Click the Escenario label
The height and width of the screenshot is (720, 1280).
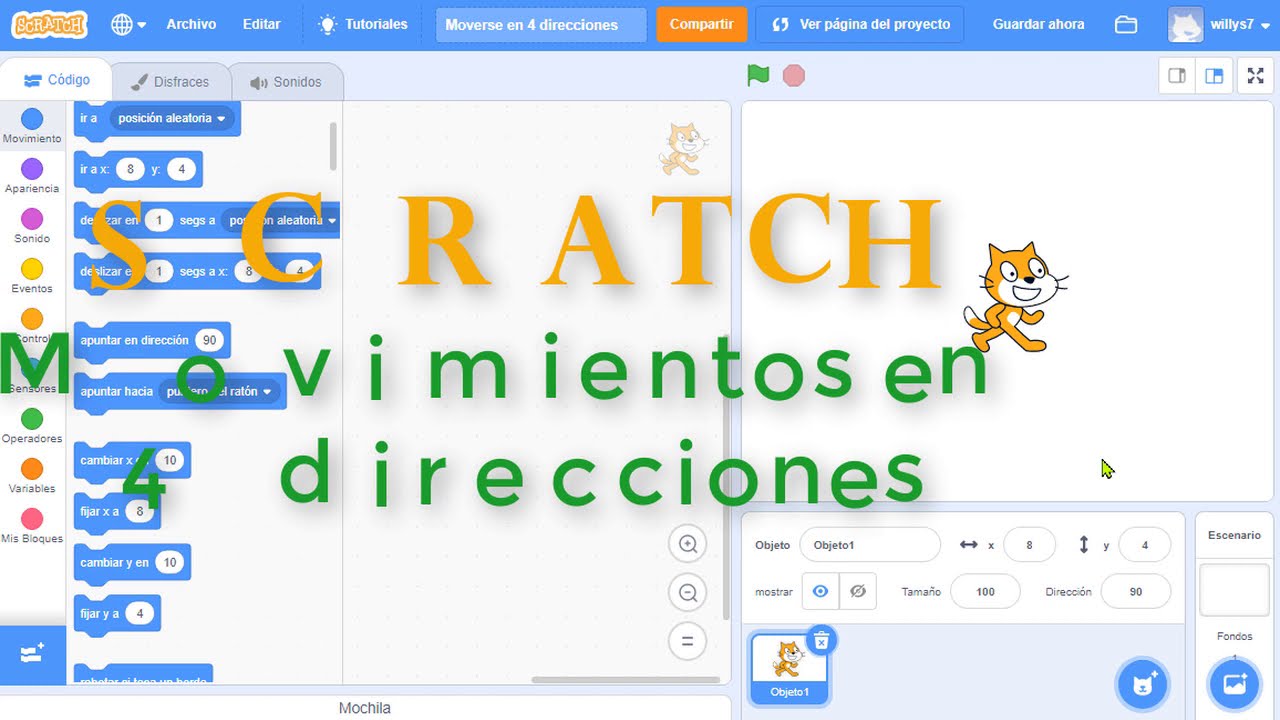[1234, 535]
